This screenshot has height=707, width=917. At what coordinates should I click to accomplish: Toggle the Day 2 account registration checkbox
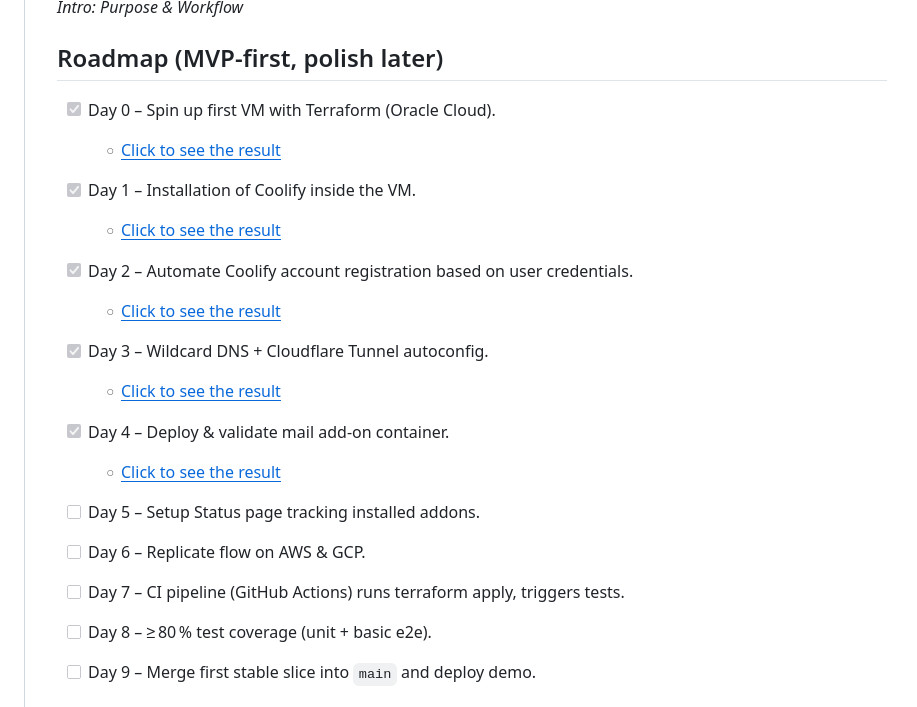tap(74, 270)
